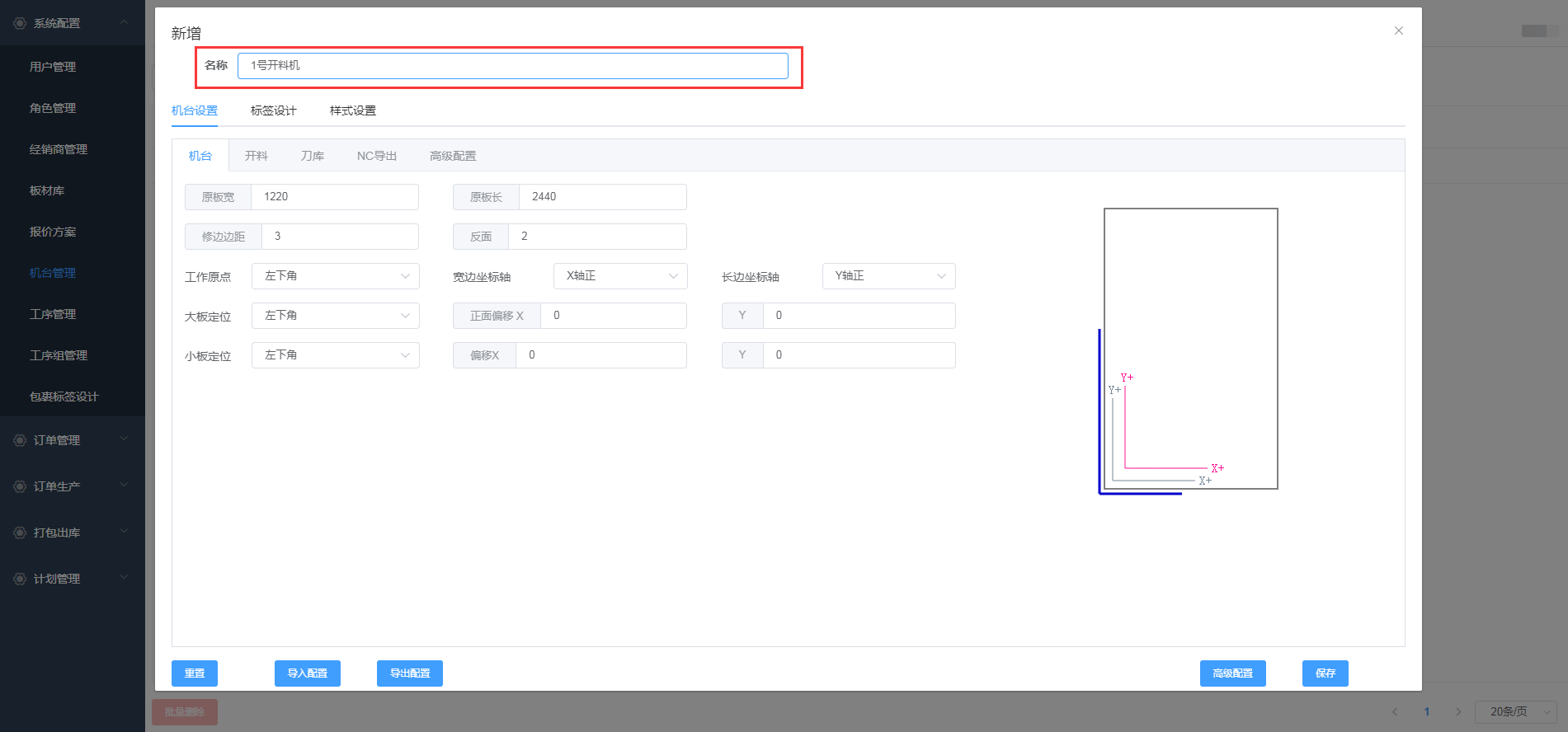The height and width of the screenshot is (732, 1568).
Task: Click the 订单管理 sidebar icon
Action: [20, 440]
